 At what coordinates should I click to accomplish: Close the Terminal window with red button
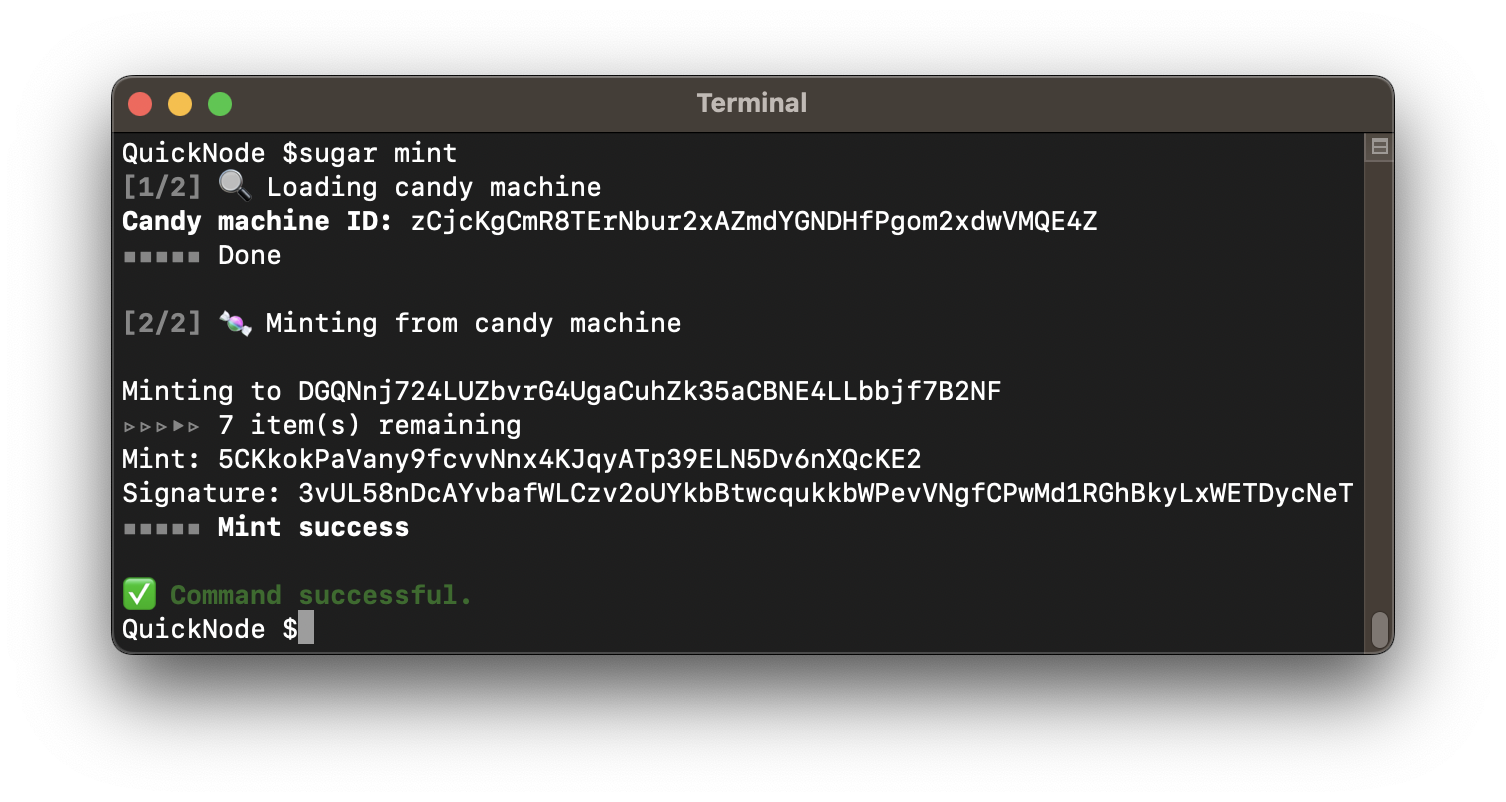140,104
